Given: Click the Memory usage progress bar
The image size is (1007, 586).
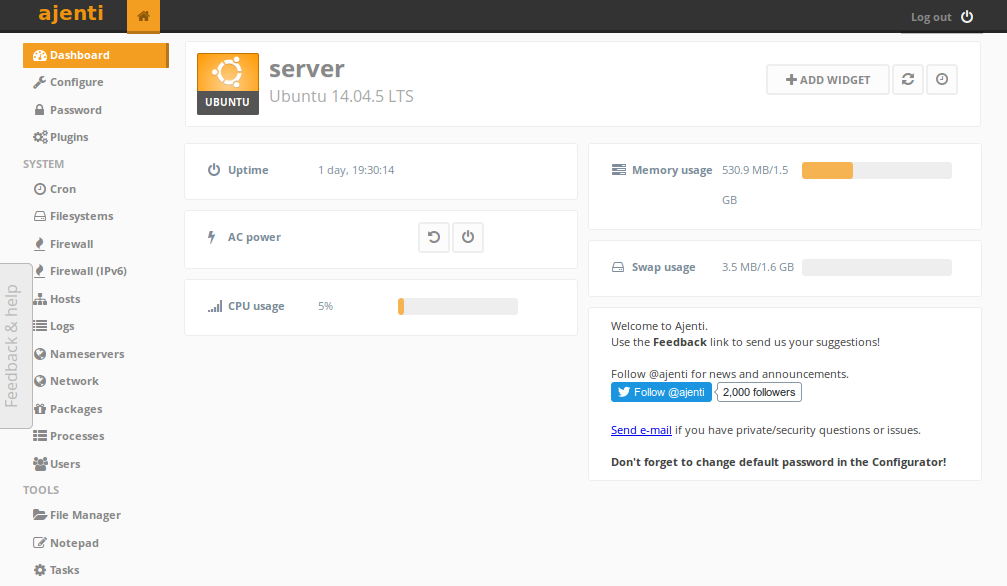Looking at the screenshot, I should click(876, 171).
